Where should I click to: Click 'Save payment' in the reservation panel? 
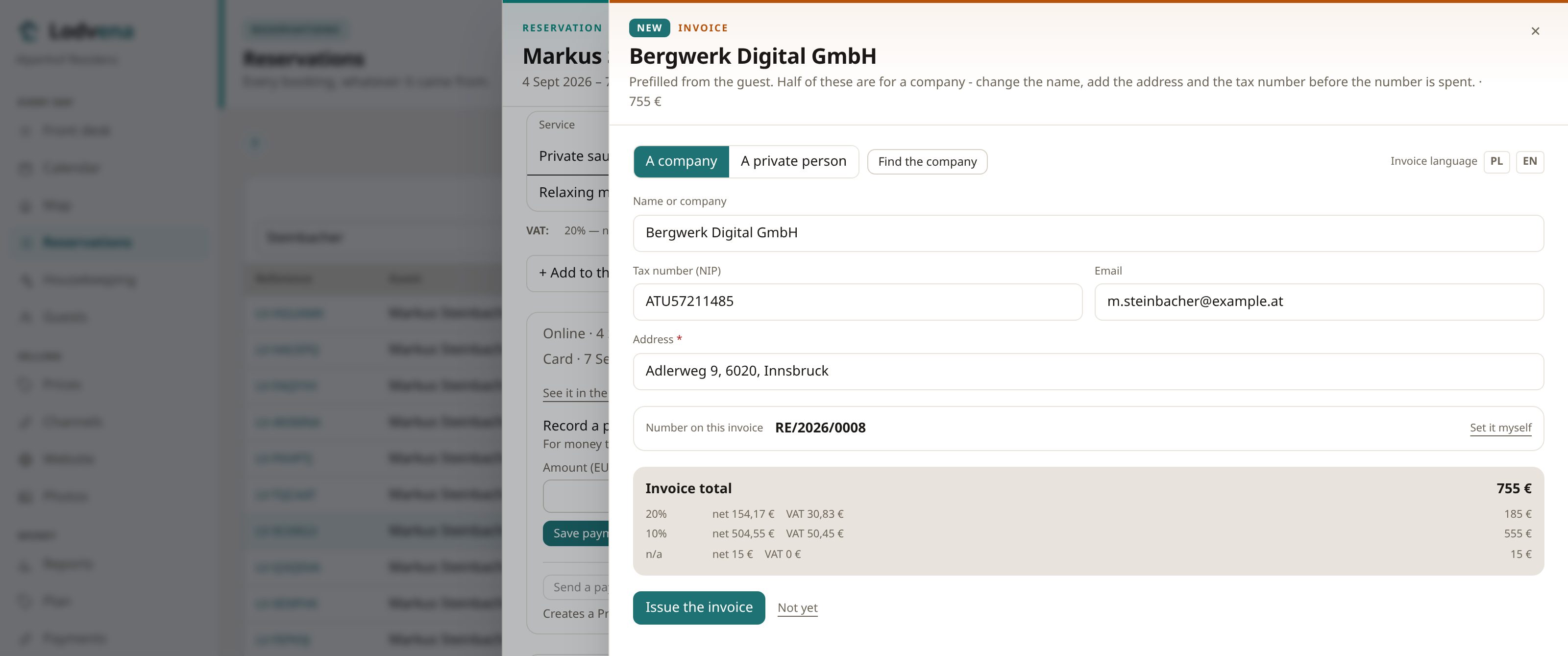click(576, 533)
